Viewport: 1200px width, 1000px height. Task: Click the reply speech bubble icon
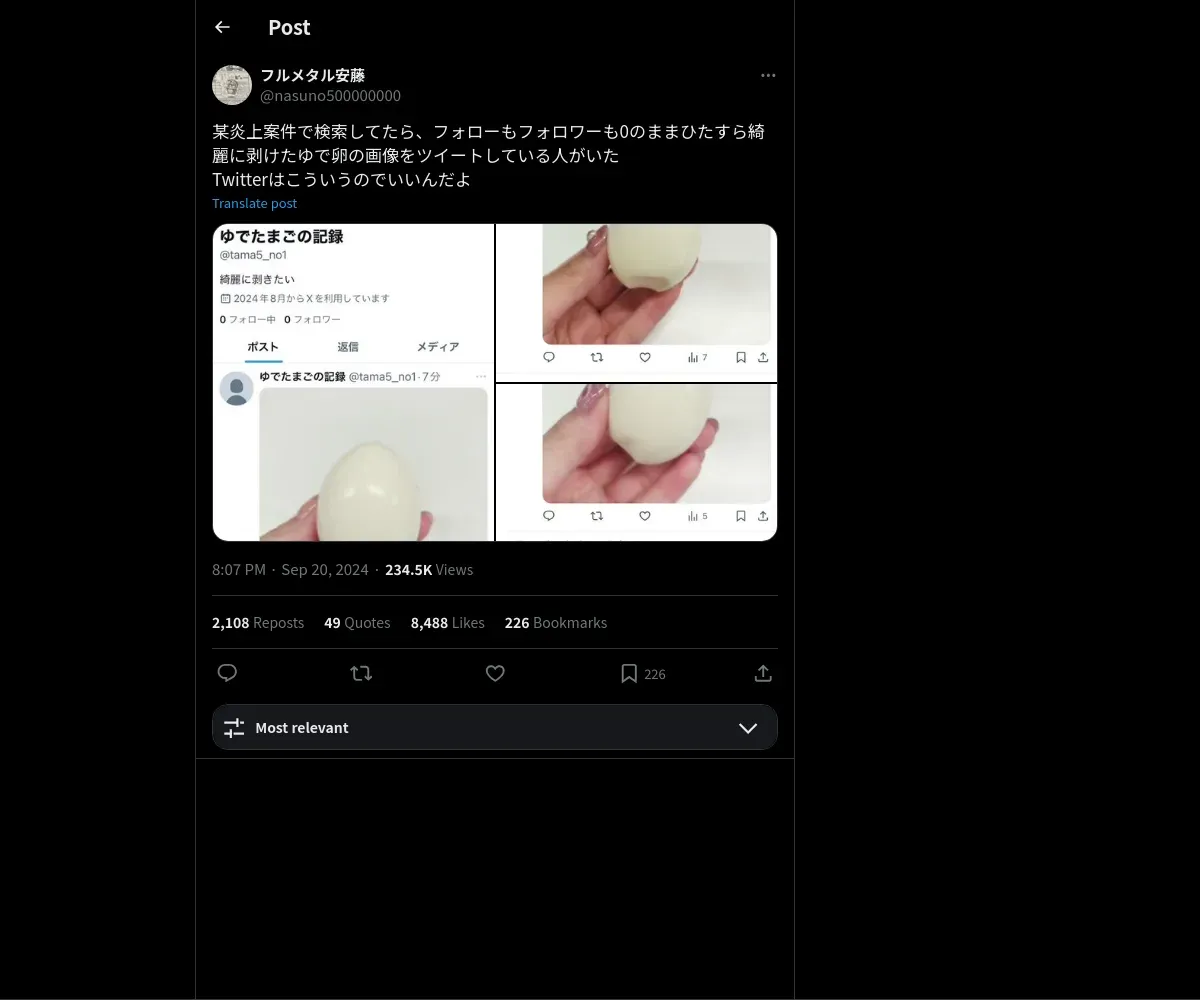[227, 673]
